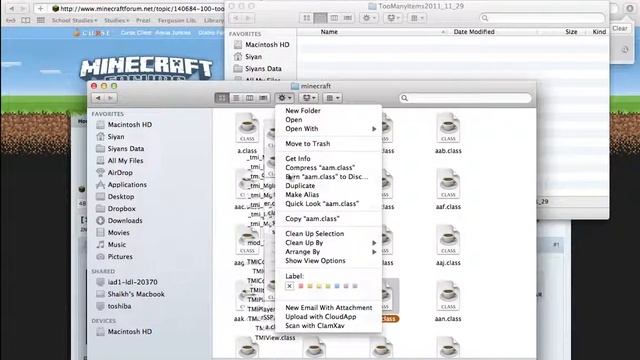Expand the Clean Up By submenu
The height and width of the screenshot is (360, 640).
(x=329, y=242)
